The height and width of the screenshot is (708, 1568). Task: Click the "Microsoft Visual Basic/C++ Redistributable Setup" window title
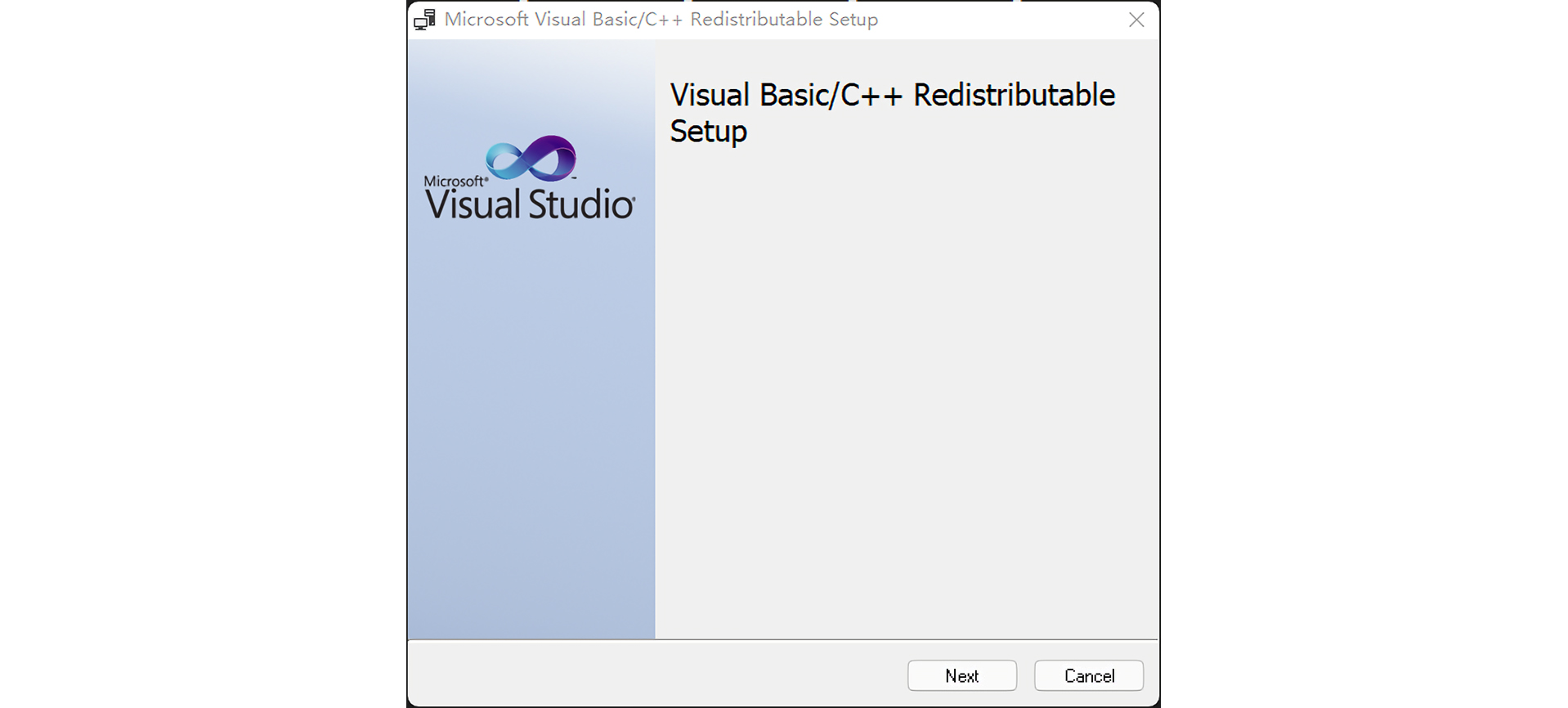tap(661, 20)
